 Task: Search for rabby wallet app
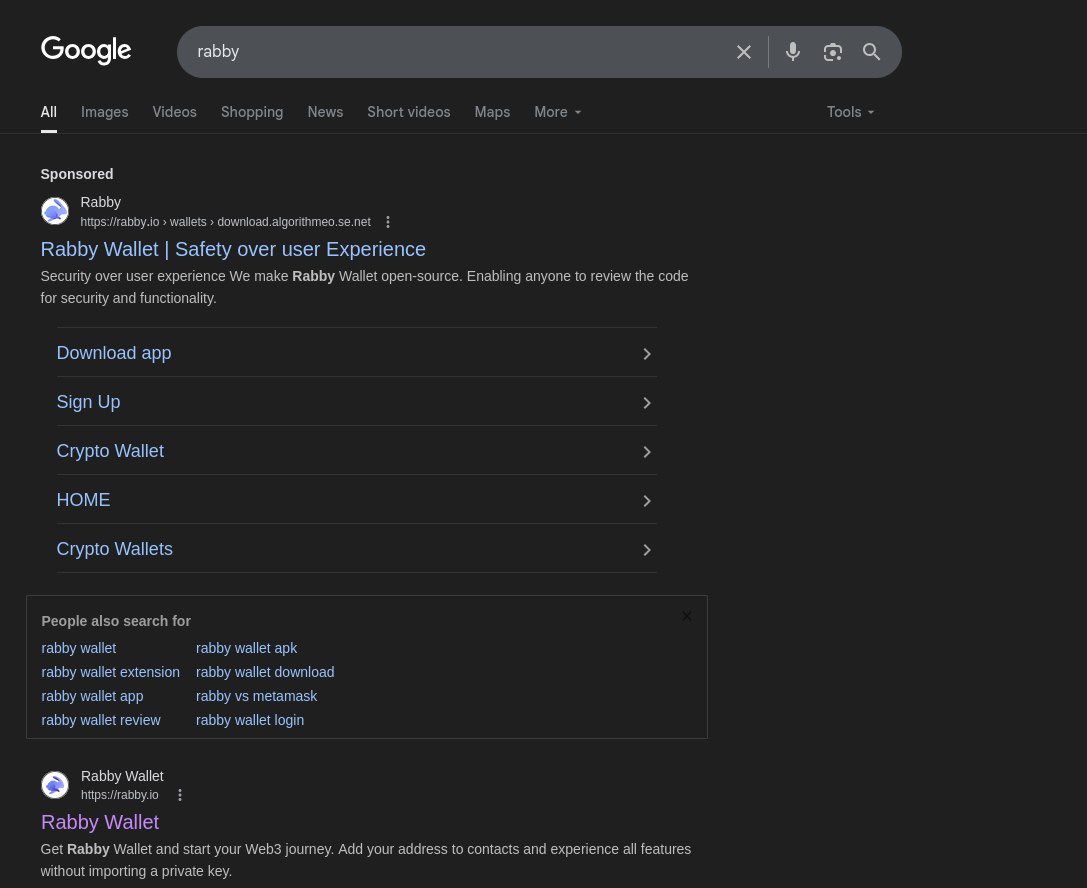[x=92, y=696]
